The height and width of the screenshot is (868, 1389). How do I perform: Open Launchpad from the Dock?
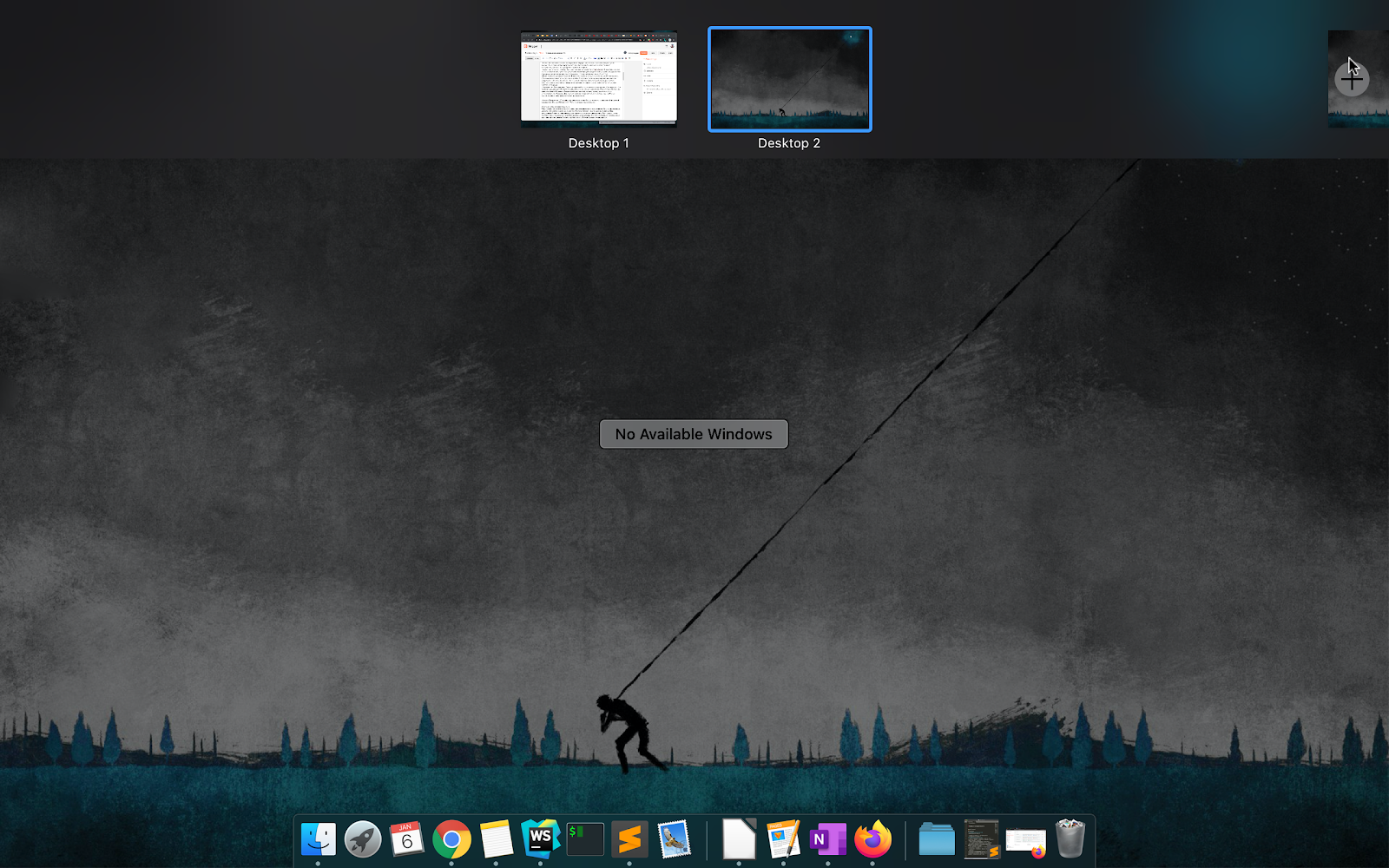point(363,839)
